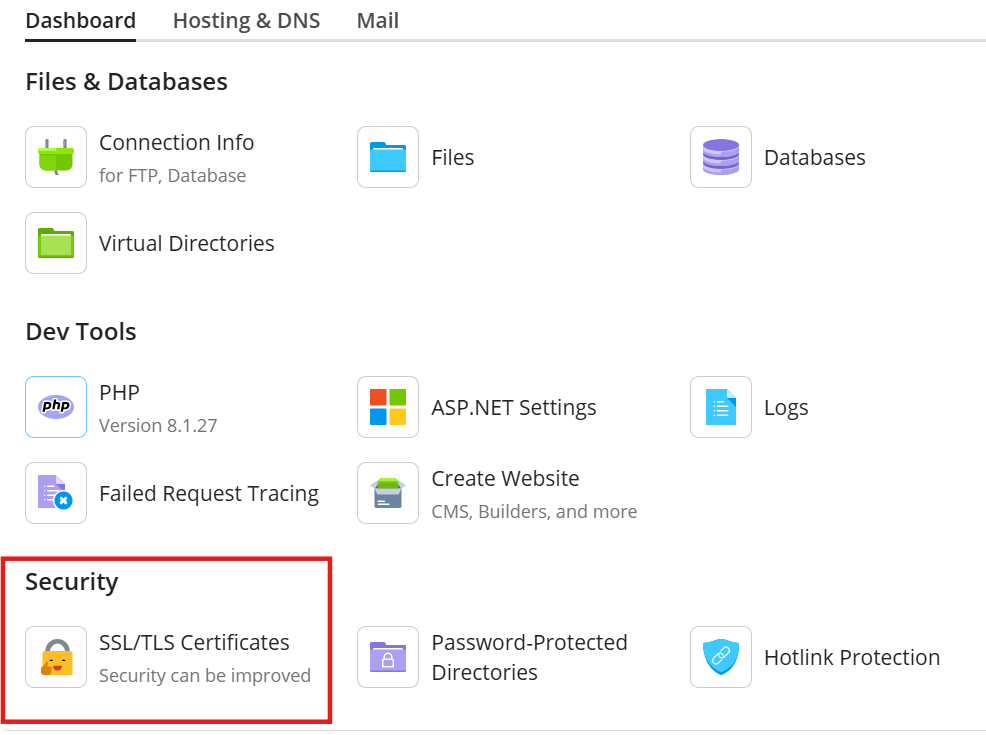Open the 'ASP.NET Settings' text link
Viewport: 986px width, 735px height.
[513, 407]
